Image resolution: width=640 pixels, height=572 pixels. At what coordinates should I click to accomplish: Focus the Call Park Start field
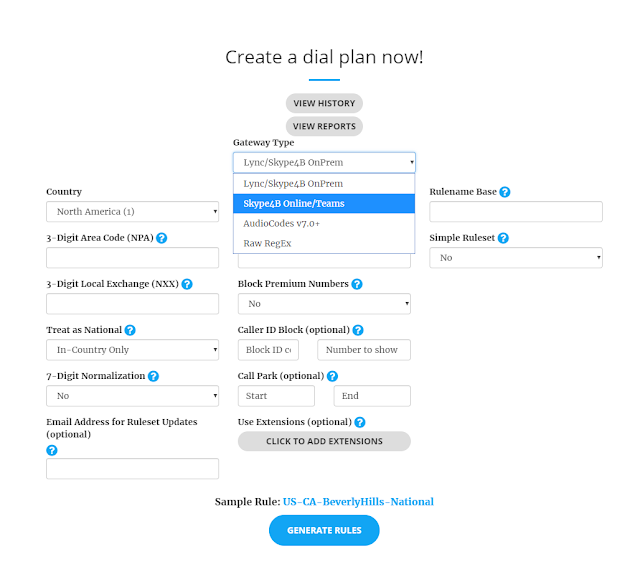(x=276, y=396)
